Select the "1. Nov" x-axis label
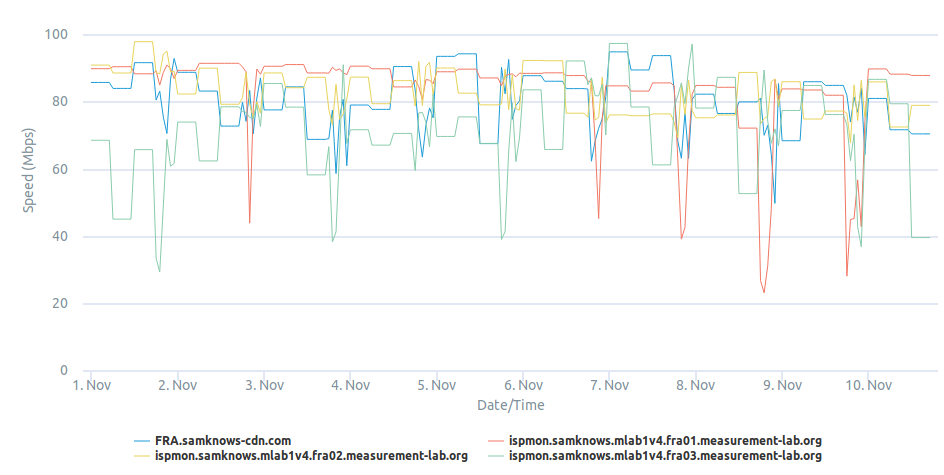The width and height of the screenshot is (944, 475). tap(91, 385)
